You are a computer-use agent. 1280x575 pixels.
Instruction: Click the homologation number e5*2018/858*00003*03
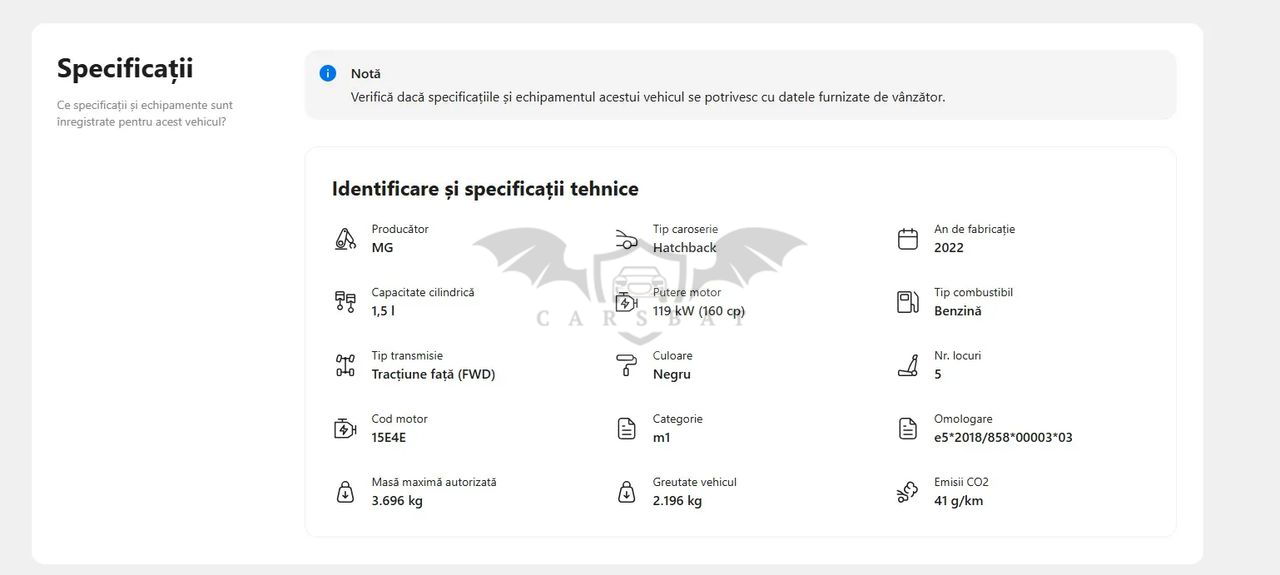(x=1003, y=438)
